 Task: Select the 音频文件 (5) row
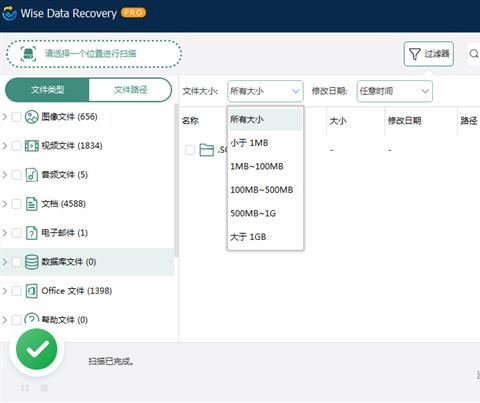(x=87, y=175)
